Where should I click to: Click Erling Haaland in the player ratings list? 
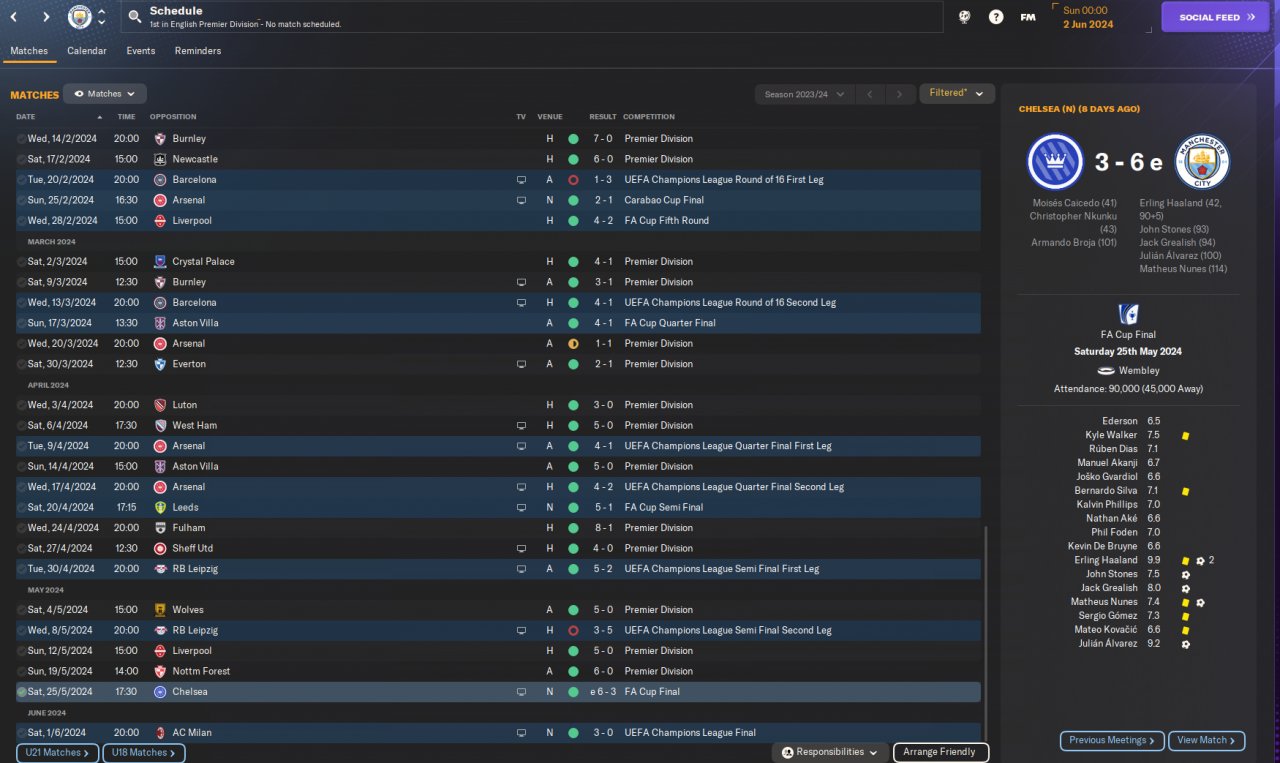pyautogui.click(x=1106, y=561)
